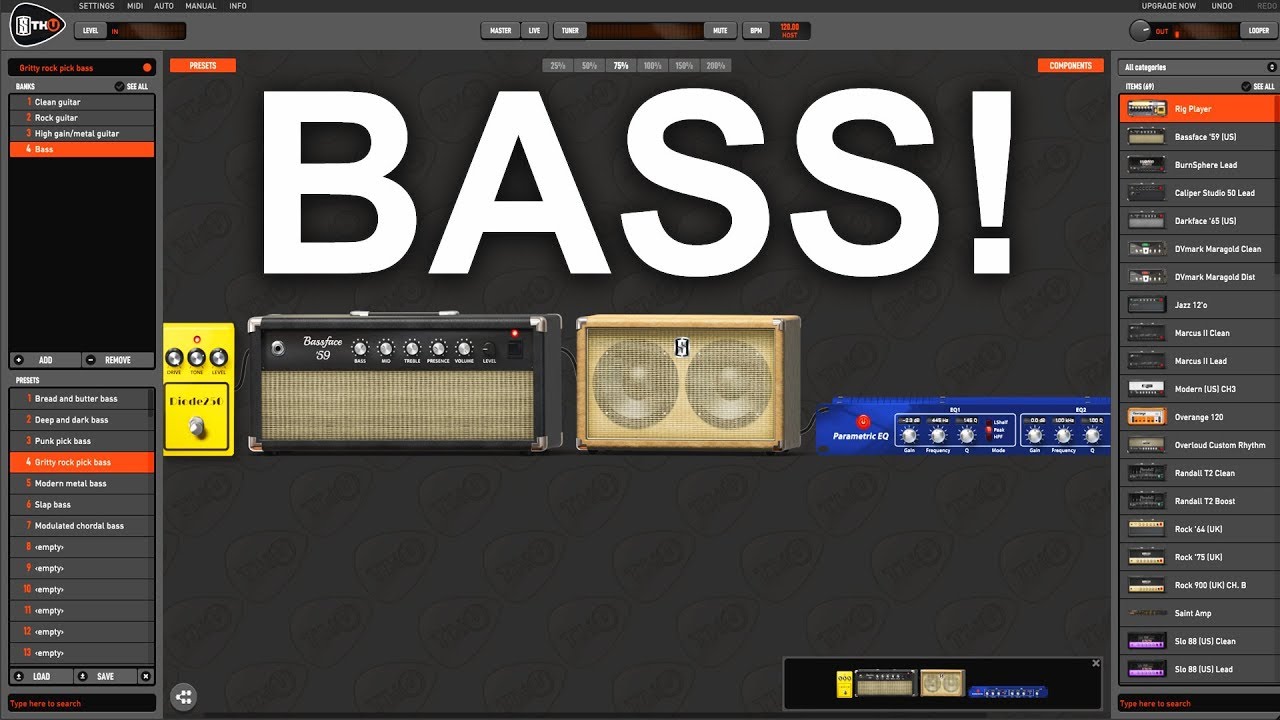Select the Modern (US) CH3 amp icon
The image size is (1280, 720).
click(1145, 389)
